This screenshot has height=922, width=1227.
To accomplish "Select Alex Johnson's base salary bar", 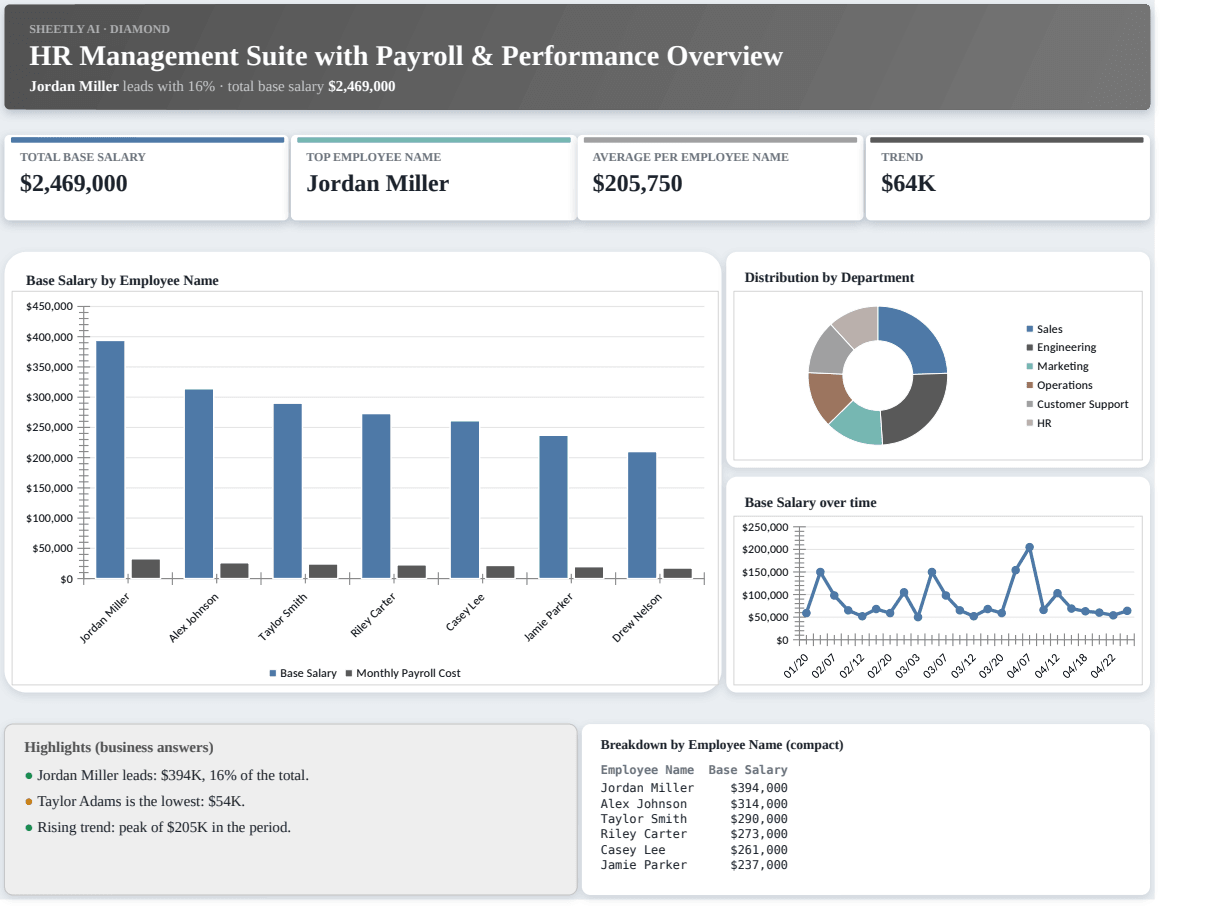I will (x=199, y=483).
